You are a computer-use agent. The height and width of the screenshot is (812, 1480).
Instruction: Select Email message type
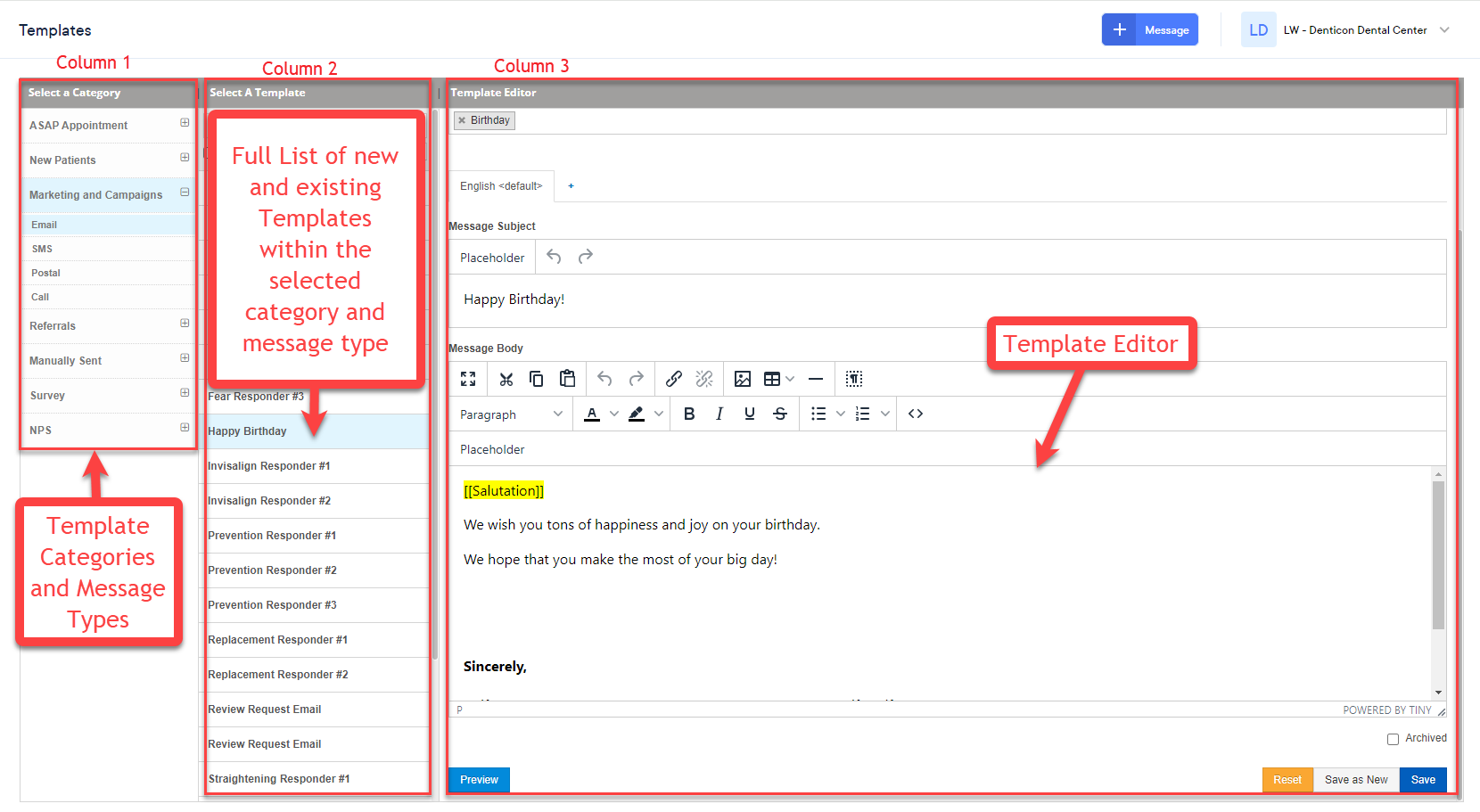click(x=108, y=225)
